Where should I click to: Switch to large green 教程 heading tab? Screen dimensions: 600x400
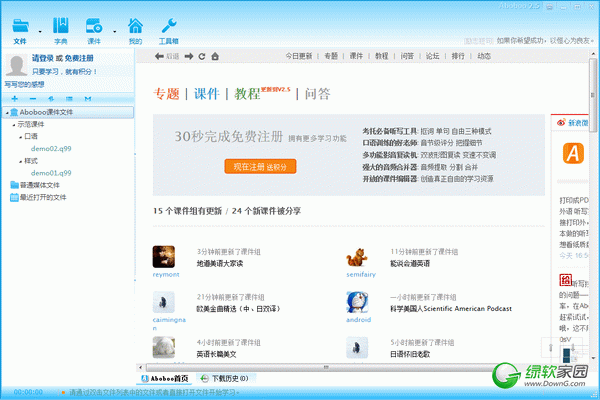pos(247,94)
